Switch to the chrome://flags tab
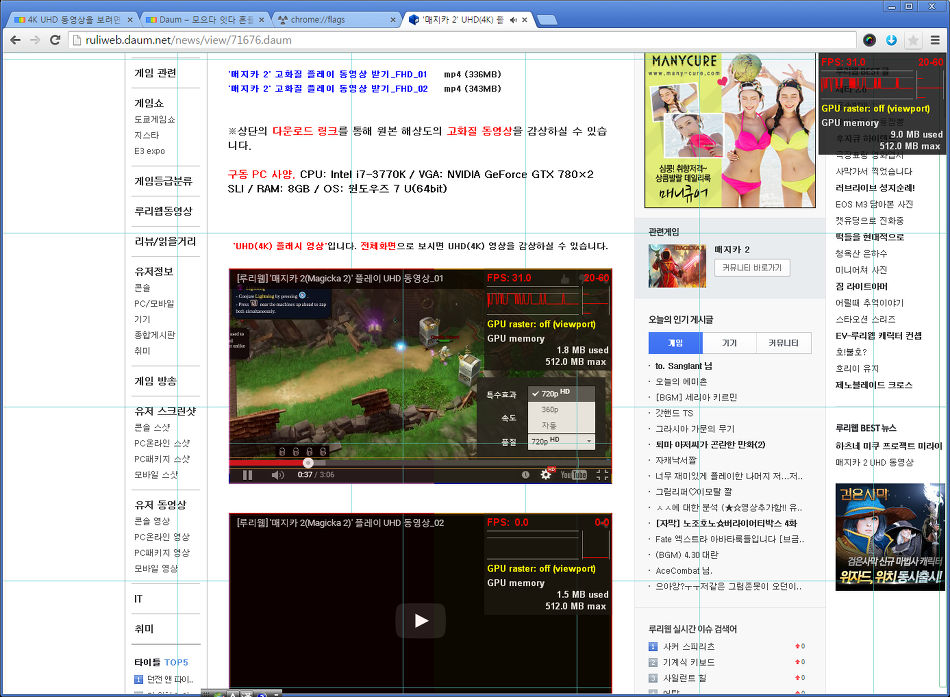 (335, 19)
